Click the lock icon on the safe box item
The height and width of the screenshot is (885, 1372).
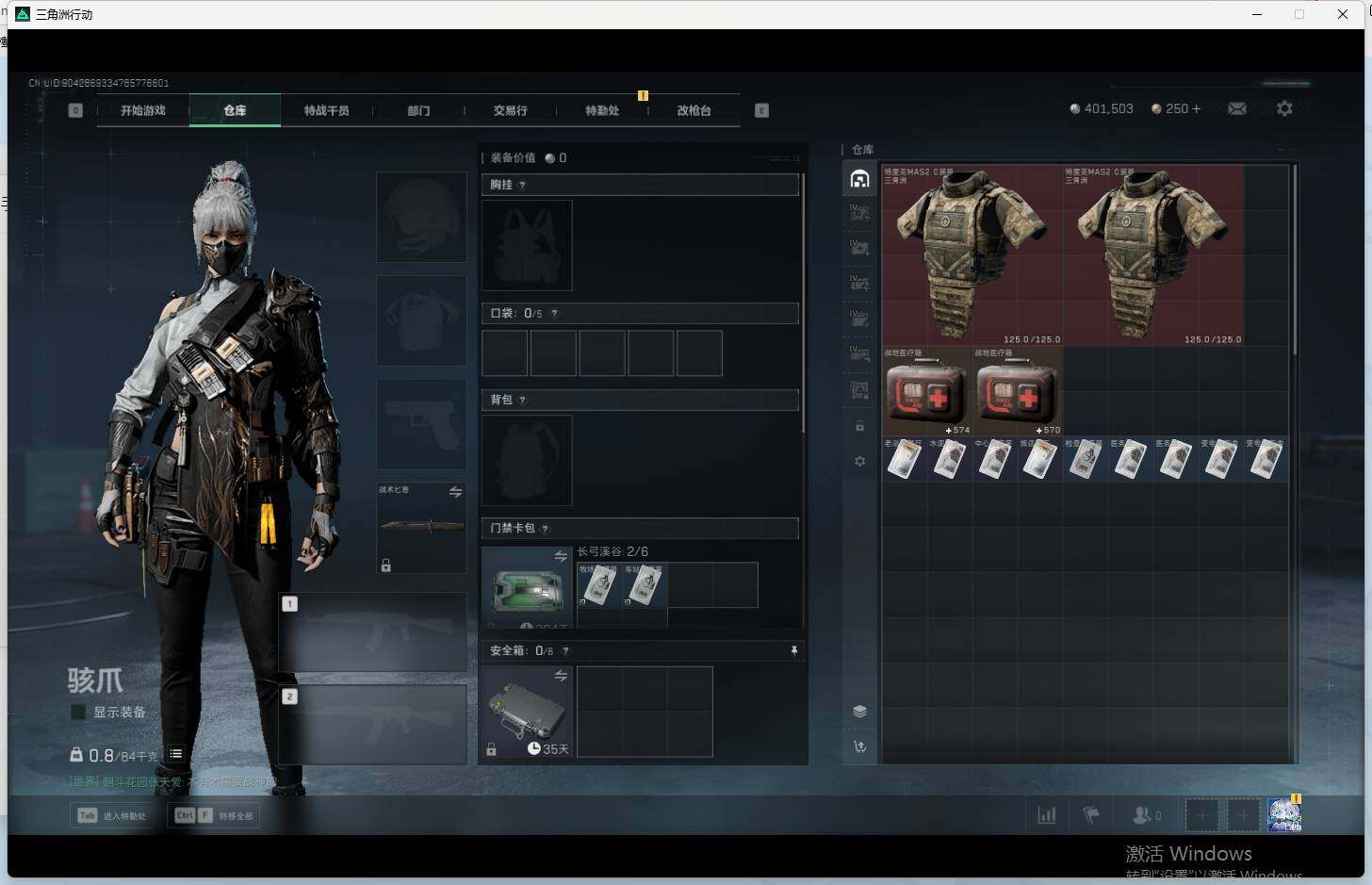tap(491, 749)
